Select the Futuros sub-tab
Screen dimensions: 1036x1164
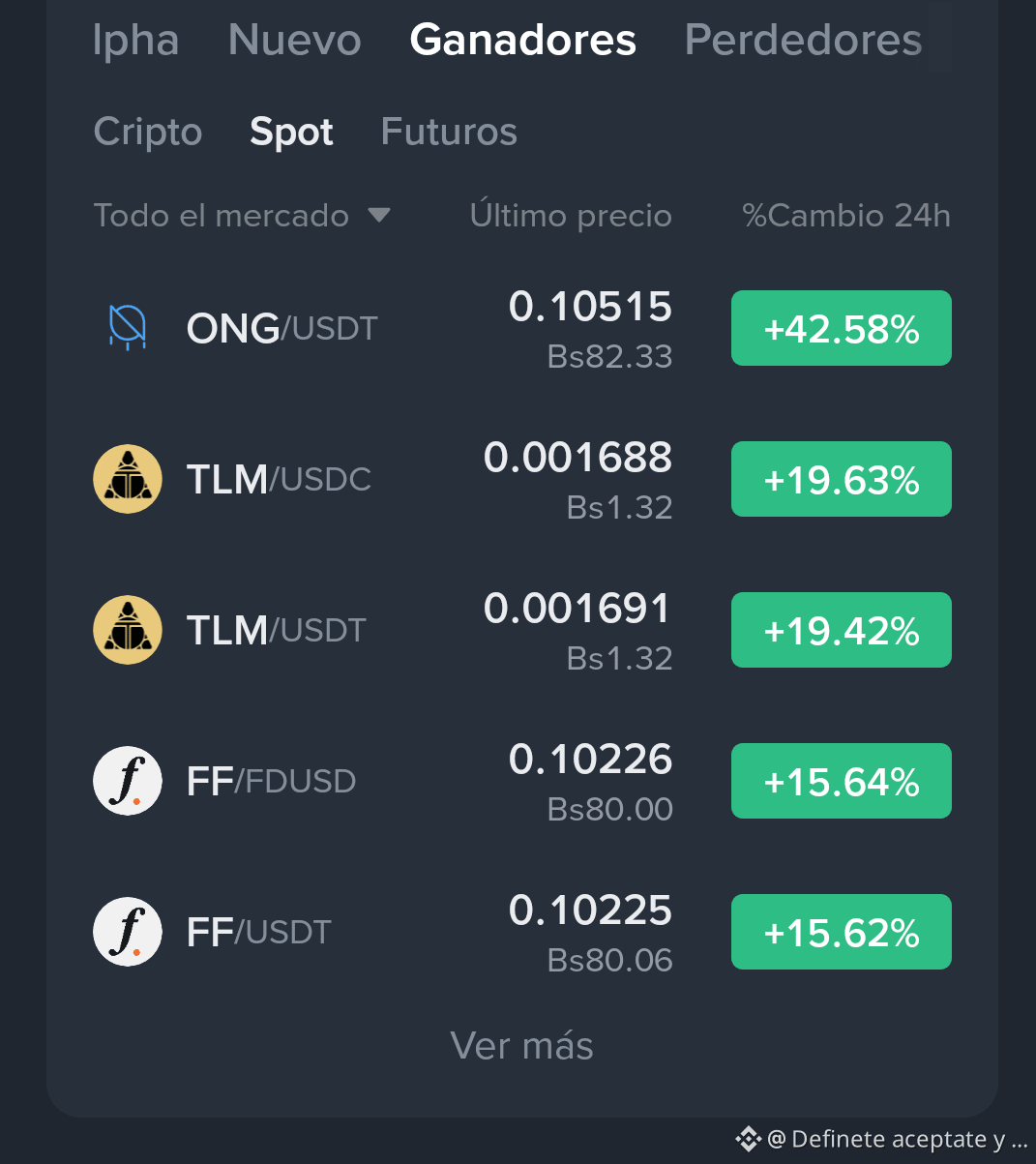[x=449, y=132]
